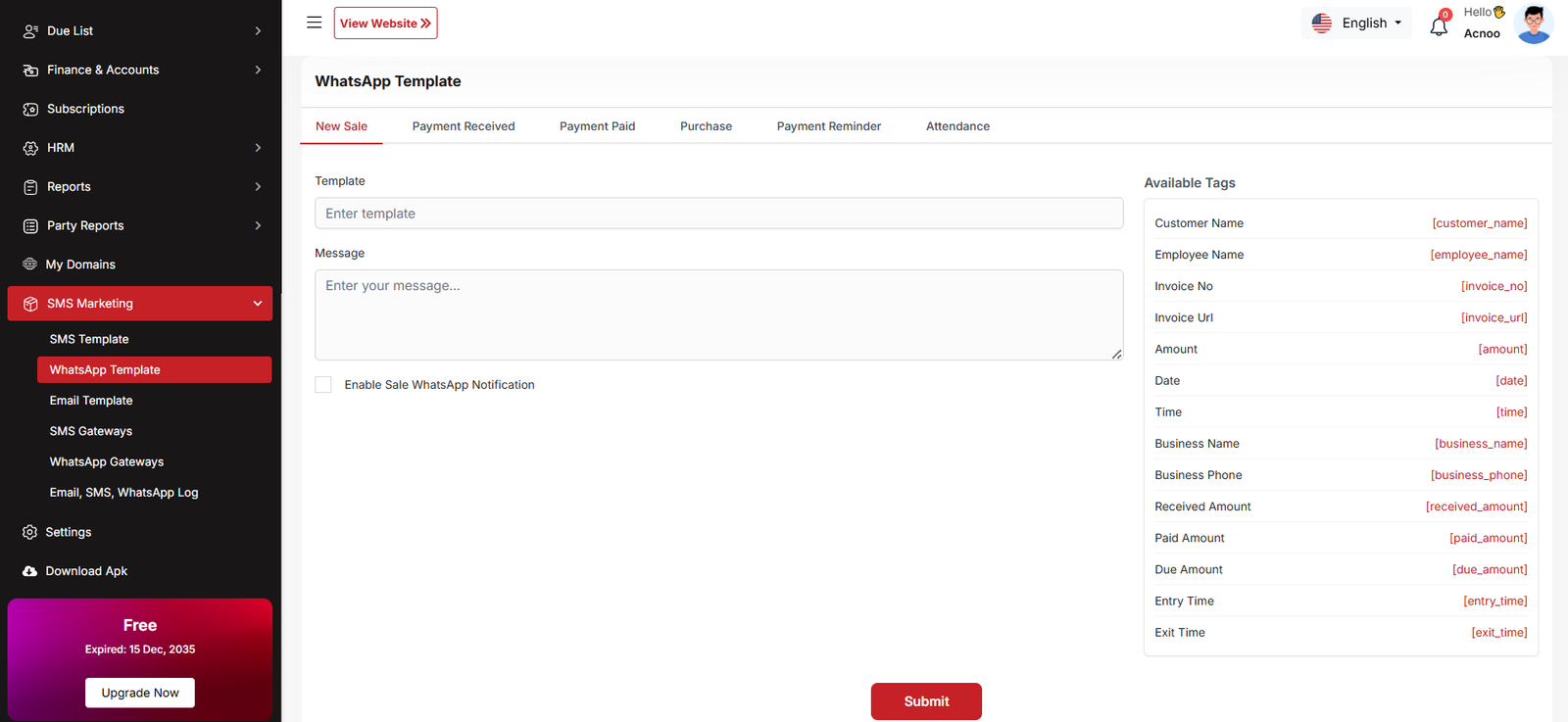Click the My Domains globe icon
1568x722 pixels.
tap(29, 265)
